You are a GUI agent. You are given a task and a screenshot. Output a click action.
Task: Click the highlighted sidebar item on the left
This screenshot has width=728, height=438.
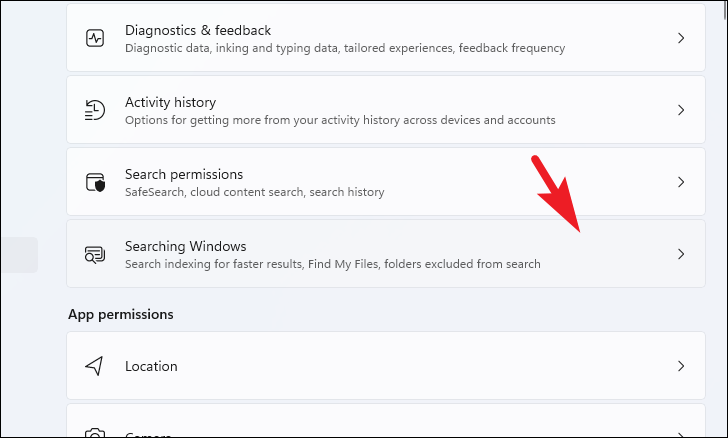[x=18, y=254]
